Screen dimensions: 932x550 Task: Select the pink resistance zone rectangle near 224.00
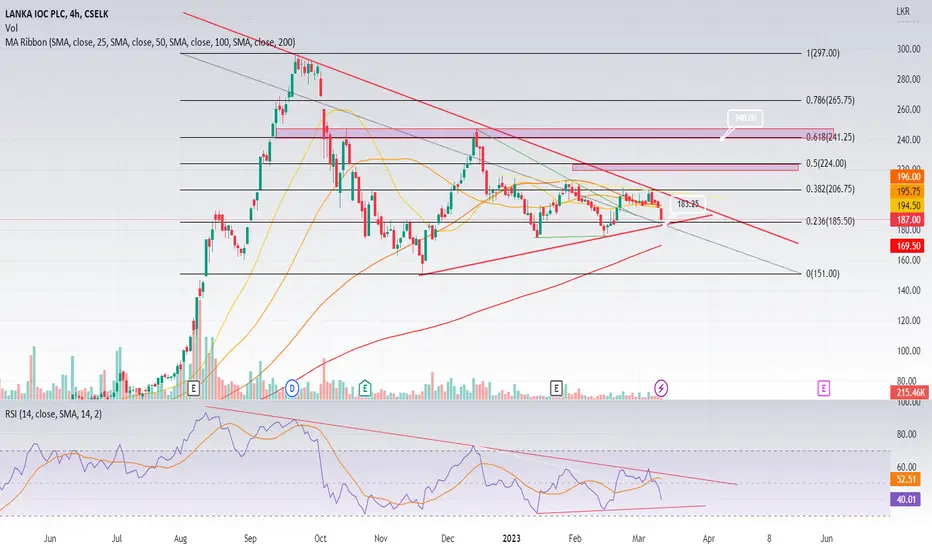pyautogui.click(x=685, y=168)
